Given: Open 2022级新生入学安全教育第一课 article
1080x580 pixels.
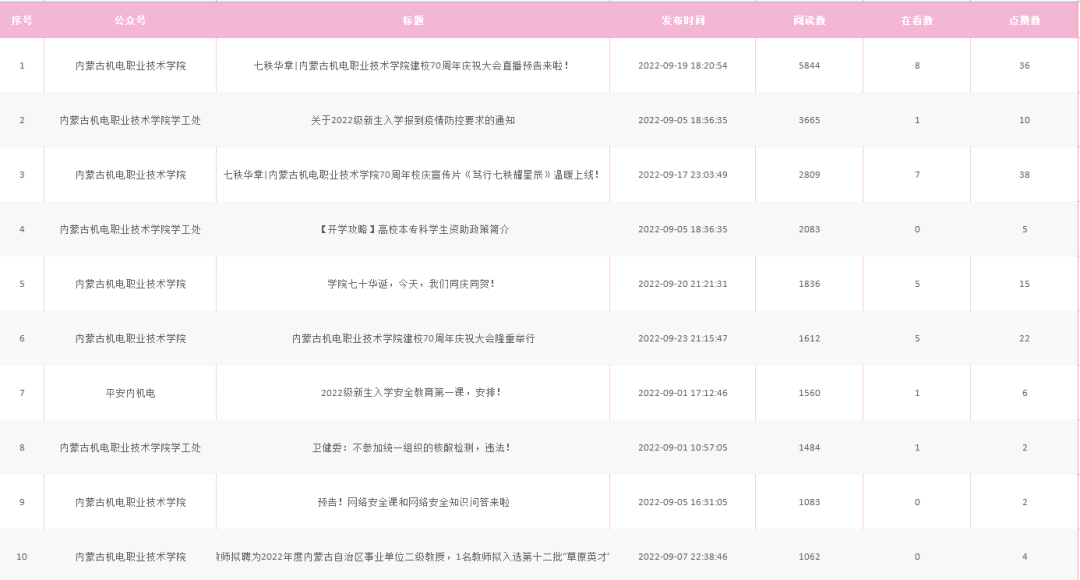Looking at the screenshot, I should tap(412, 393).
